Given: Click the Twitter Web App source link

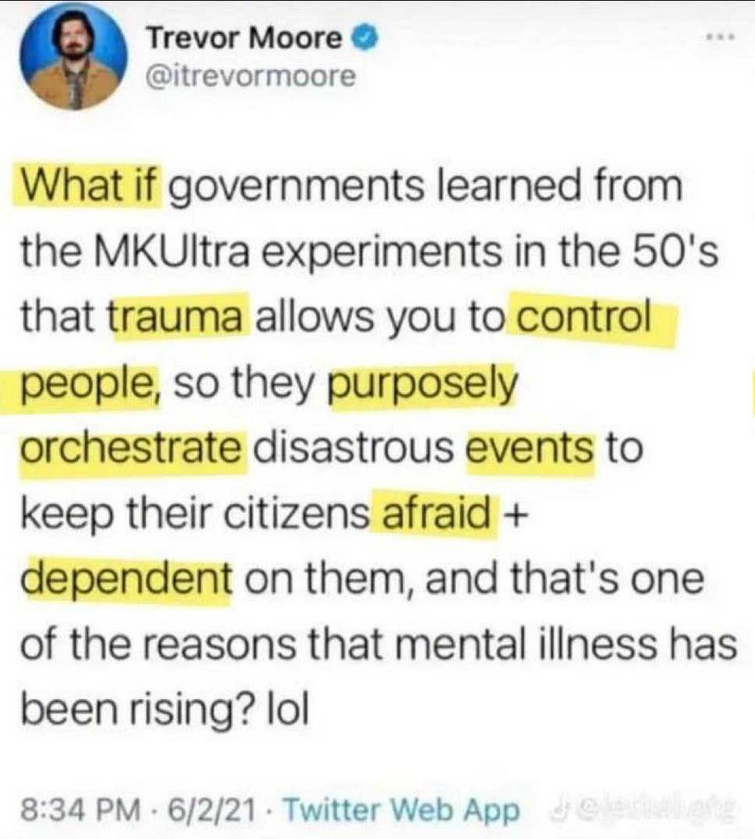Looking at the screenshot, I should [x=401, y=810].
